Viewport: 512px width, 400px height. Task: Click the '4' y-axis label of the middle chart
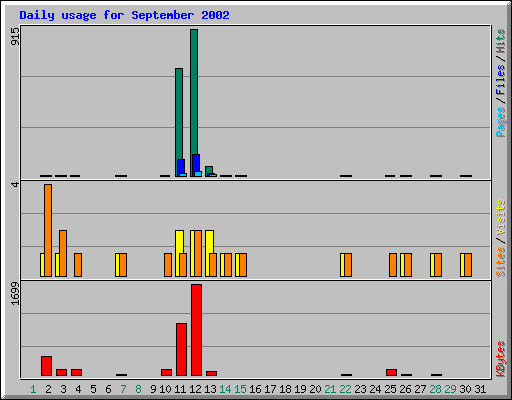[15, 184]
